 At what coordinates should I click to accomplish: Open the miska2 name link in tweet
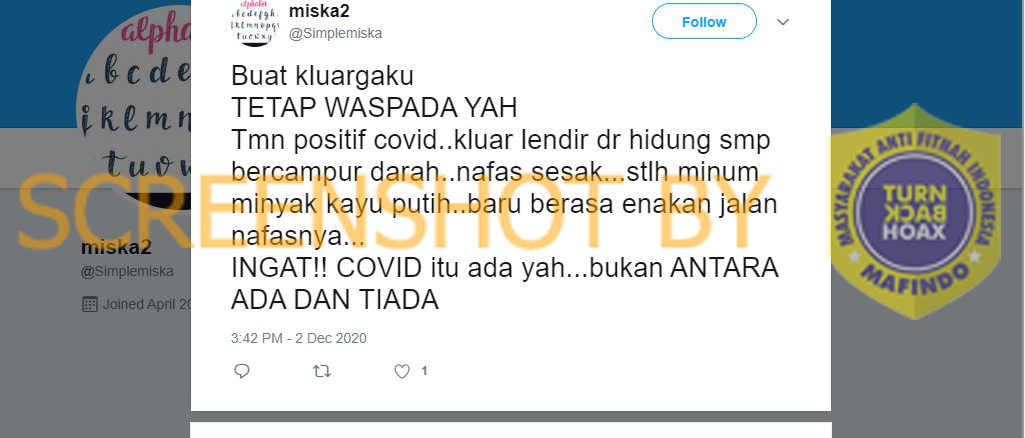319,11
